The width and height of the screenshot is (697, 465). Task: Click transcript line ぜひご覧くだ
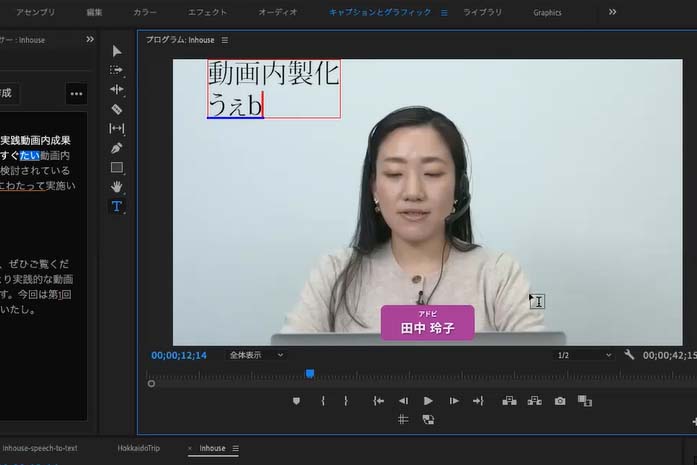(38, 264)
